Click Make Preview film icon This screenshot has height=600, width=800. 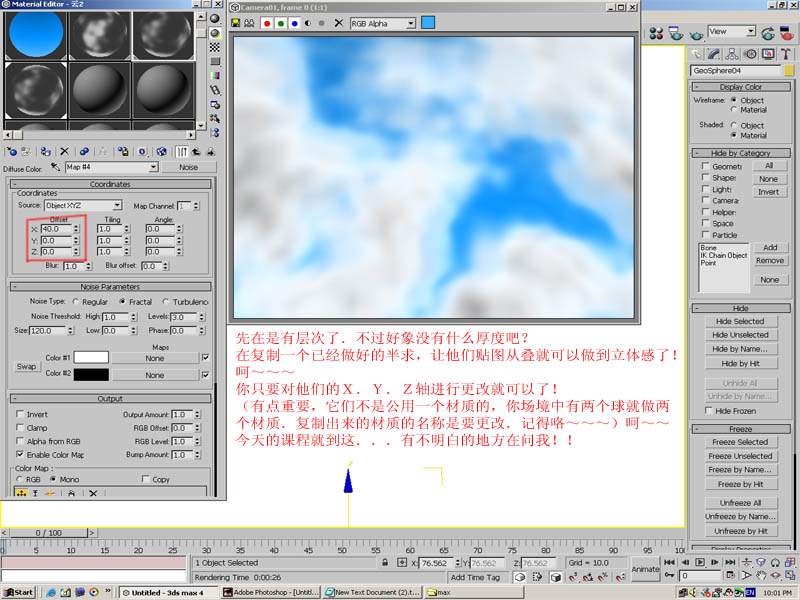click(x=215, y=90)
